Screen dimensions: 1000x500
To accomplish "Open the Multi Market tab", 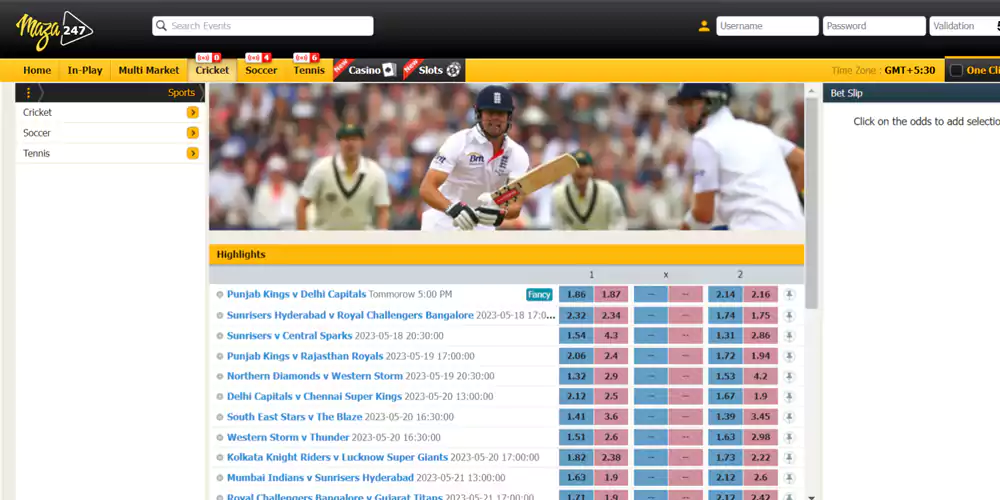I will 149,70.
